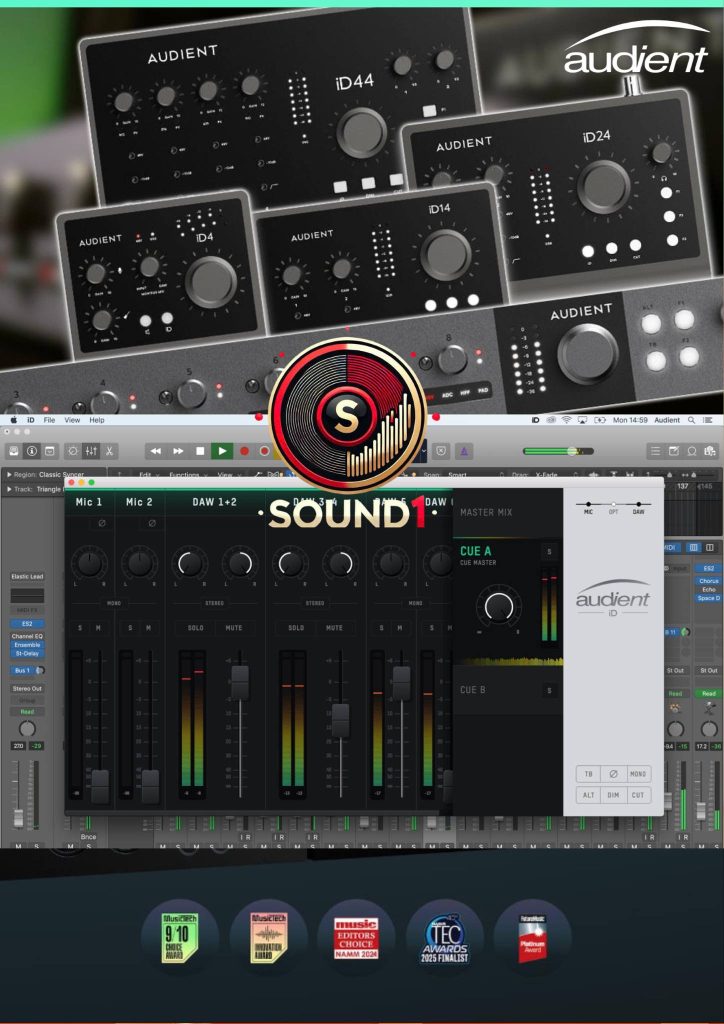The image size is (724, 1024).
Task: Solo CUE B with its S button
Action: (550, 690)
